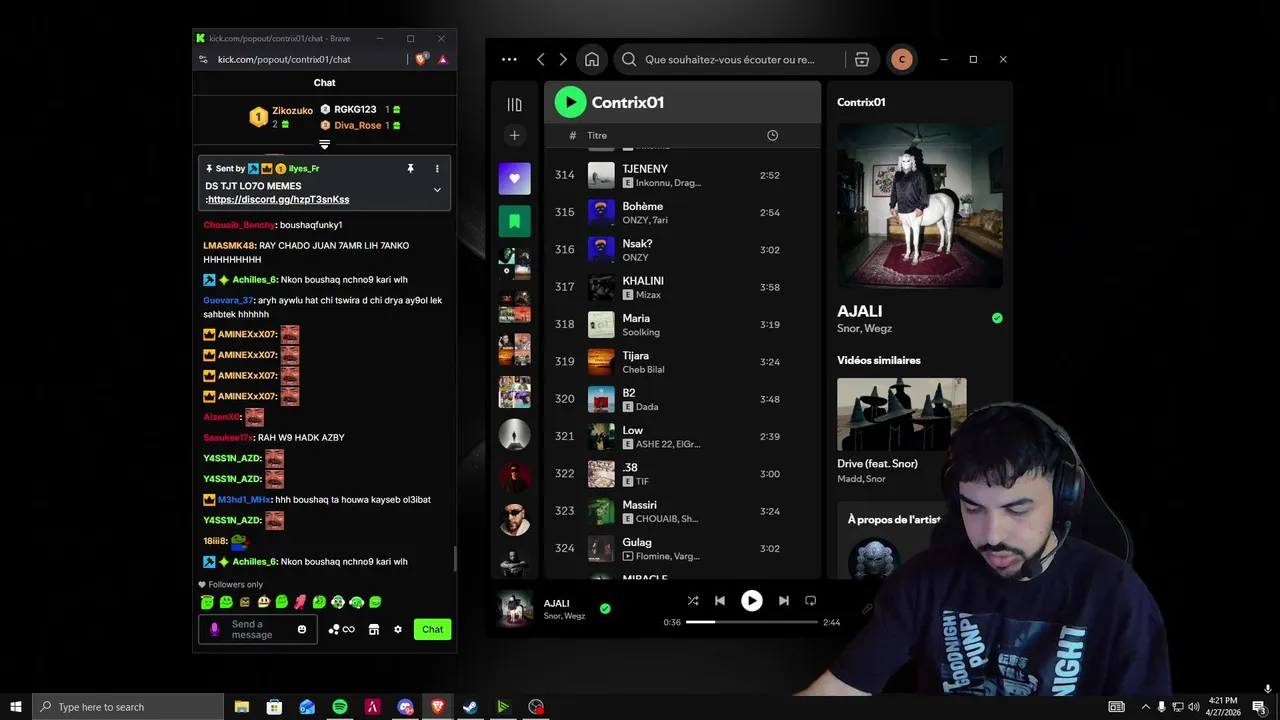Open the Liked Songs heart tile
Image resolution: width=1280 pixels, height=720 pixels.
pyautogui.click(x=514, y=178)
